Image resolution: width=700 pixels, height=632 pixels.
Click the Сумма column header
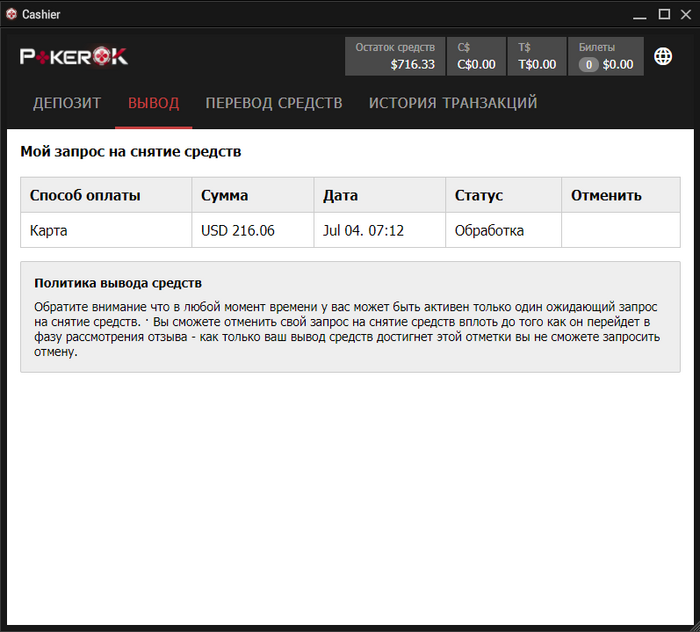(x=253, y=195)
